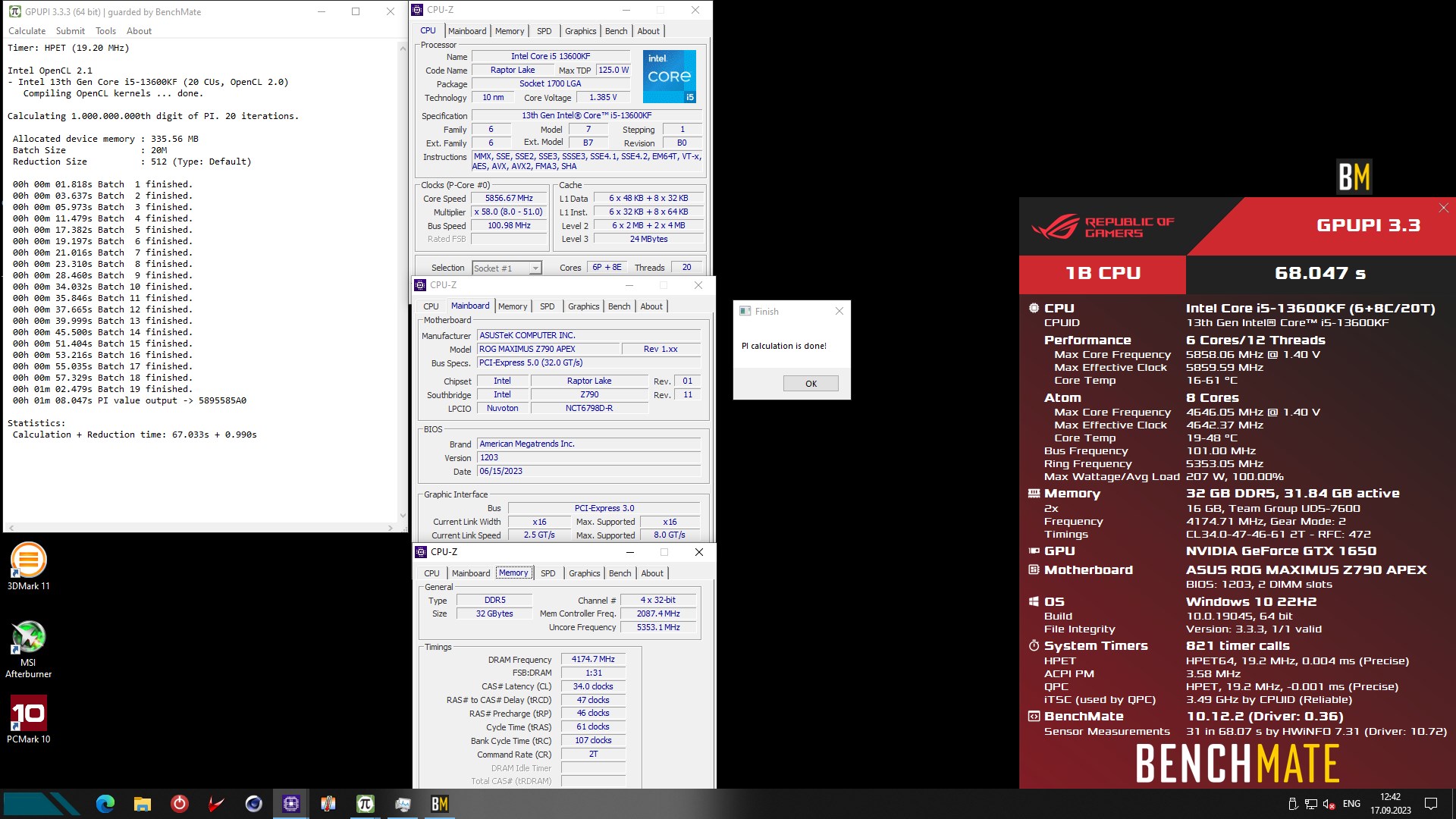Click the Cinema 4D sphere taskbar icon
The height and width of the screenshot is (819, 1456).
(x=254, y=804)
